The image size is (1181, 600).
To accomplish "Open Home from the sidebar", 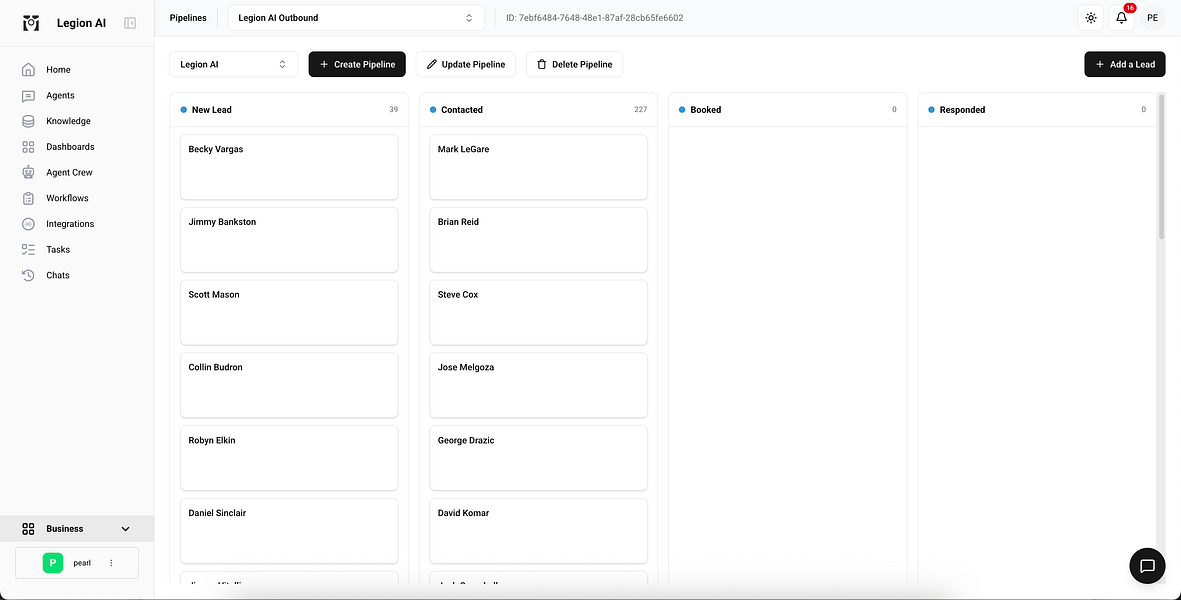I will (x=58, y=69).
